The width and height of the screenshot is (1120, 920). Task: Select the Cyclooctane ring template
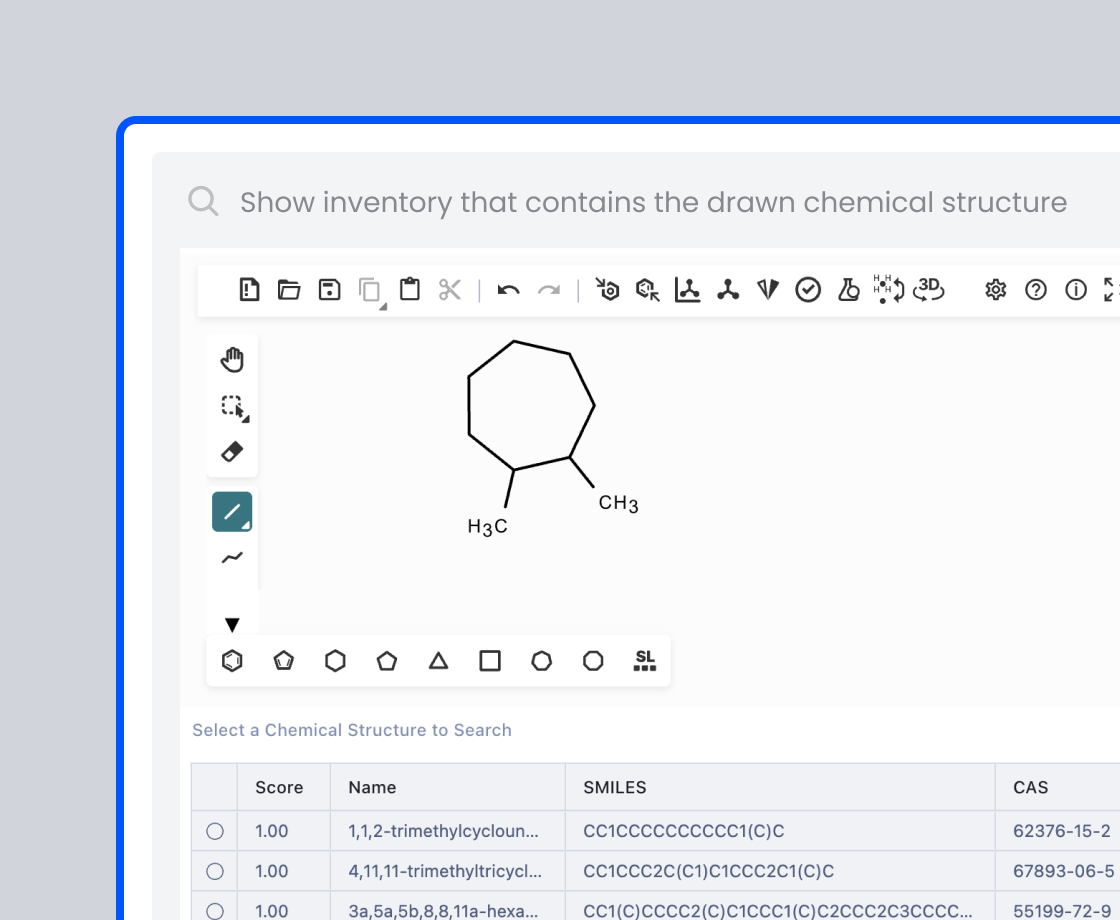point(593,661)
